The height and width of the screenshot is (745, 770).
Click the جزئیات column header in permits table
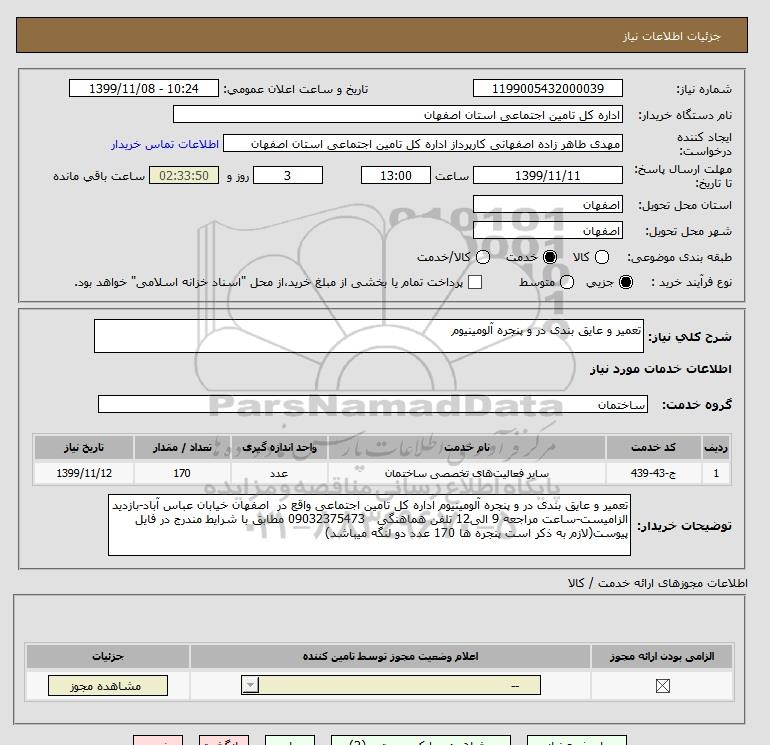[x=108, y=657]
